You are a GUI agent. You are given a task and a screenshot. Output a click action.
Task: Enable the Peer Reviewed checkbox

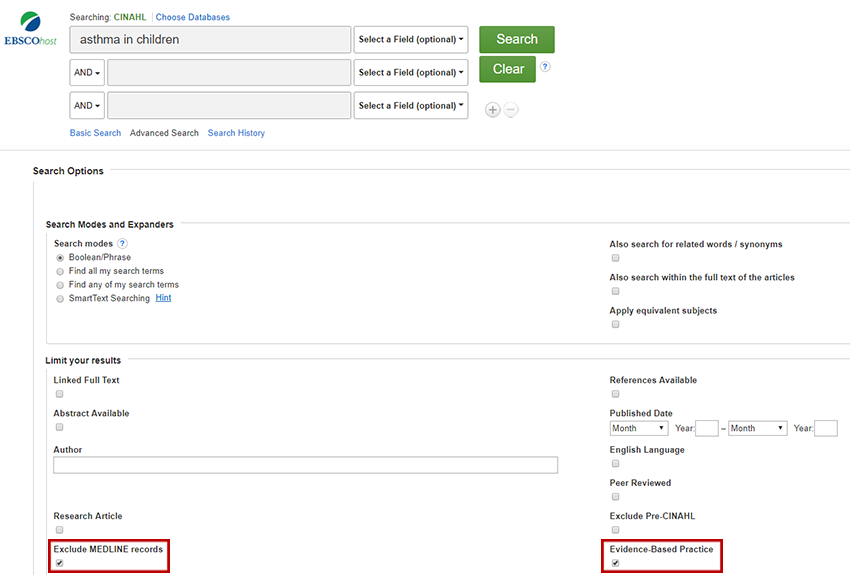tap(616, 497)
